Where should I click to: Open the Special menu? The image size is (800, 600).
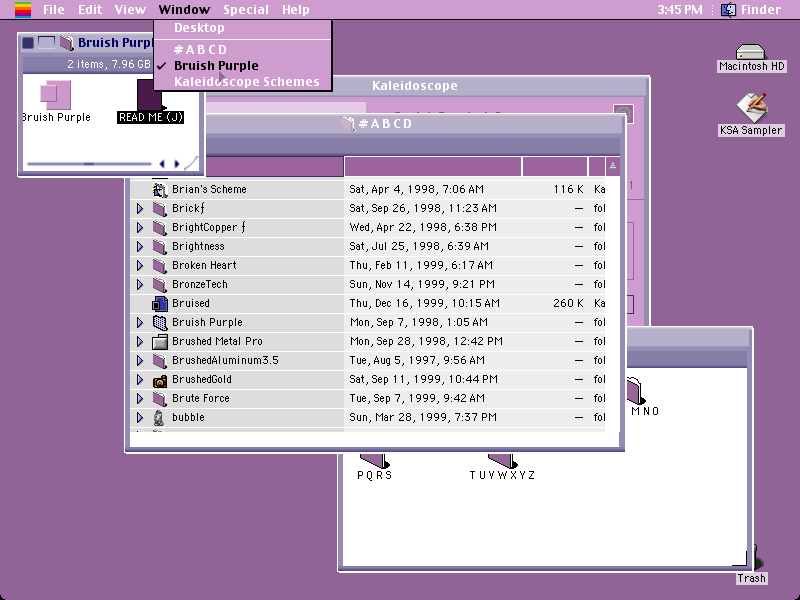(246, 10)
